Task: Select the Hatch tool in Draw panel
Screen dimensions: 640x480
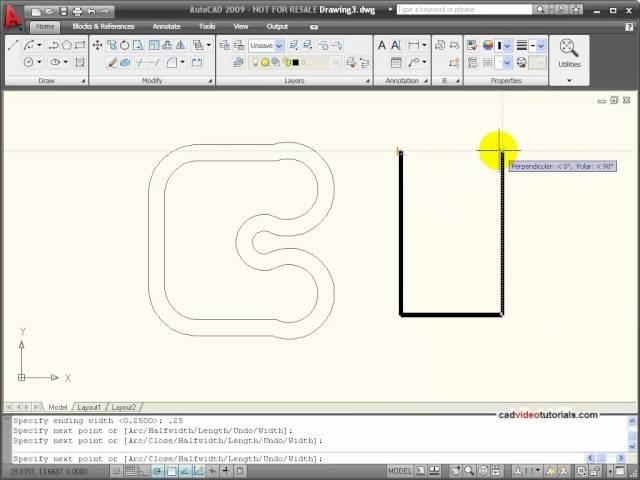Action: point(80,62)
